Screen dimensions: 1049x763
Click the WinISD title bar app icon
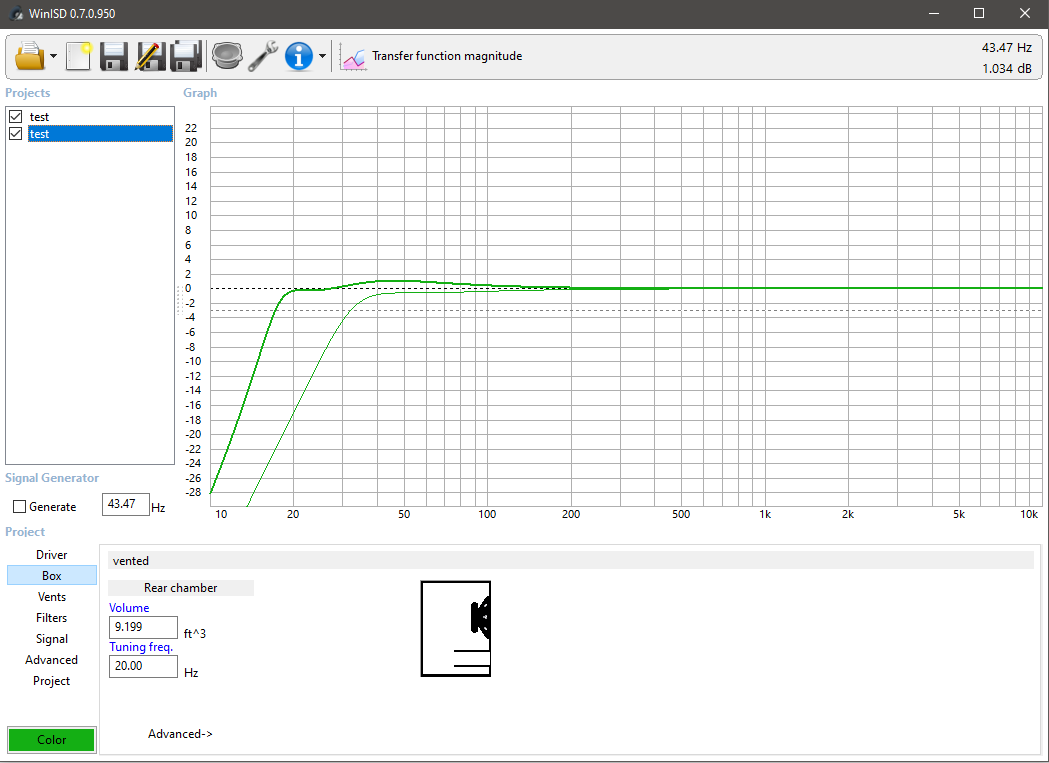click(16, 13)
